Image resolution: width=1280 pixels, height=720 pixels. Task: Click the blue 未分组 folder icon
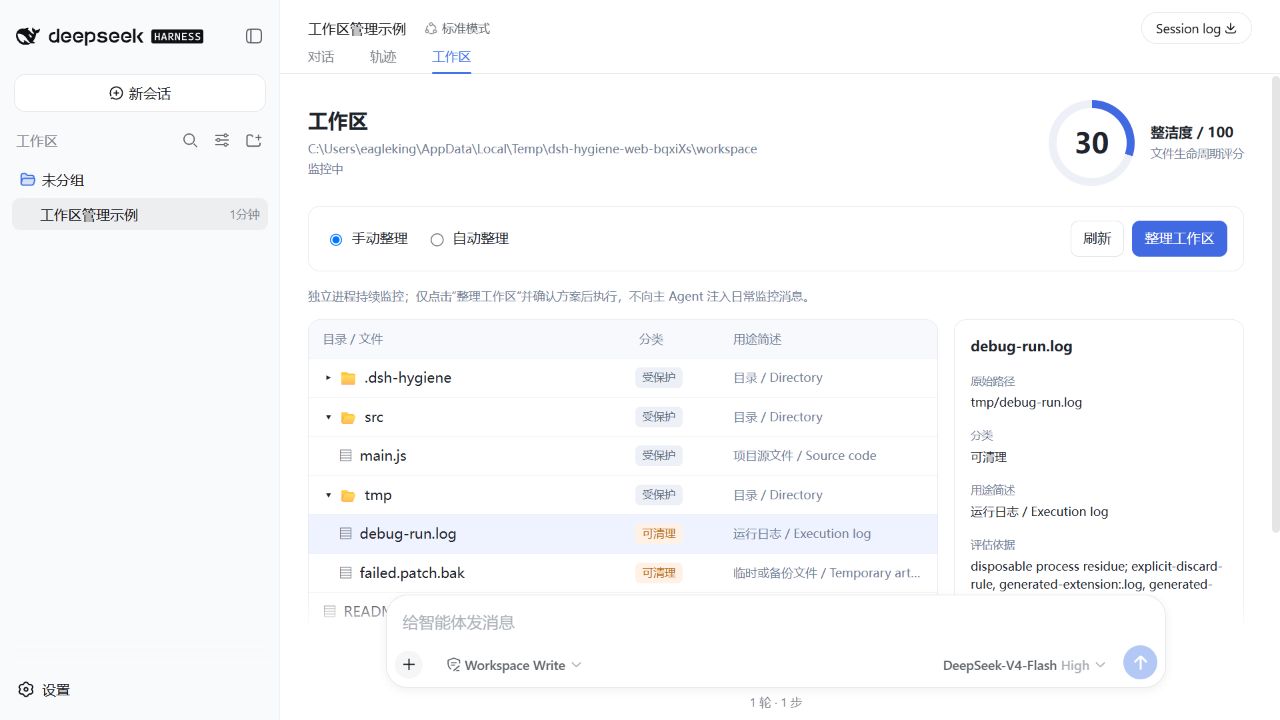click(28, 180)
